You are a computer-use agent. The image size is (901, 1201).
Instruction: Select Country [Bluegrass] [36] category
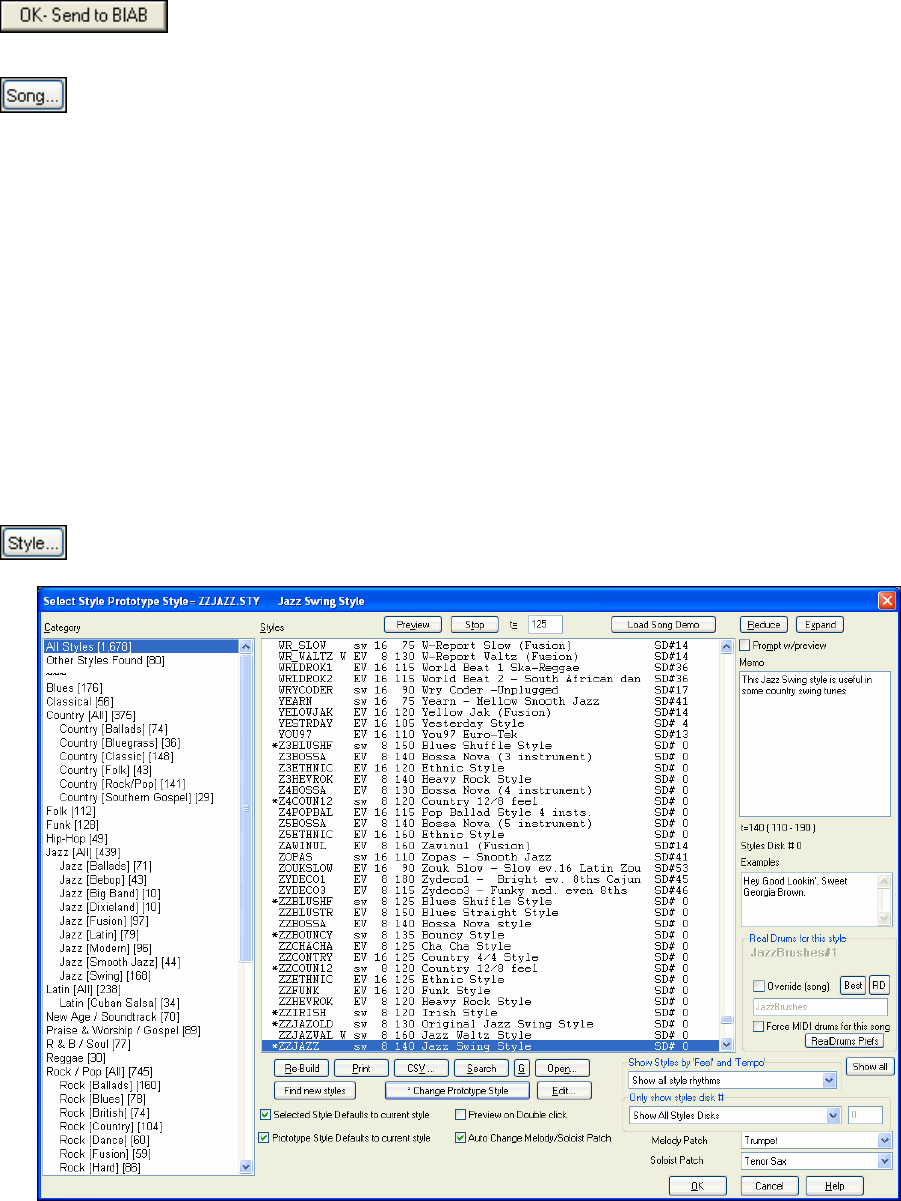(x=119, y=741)
